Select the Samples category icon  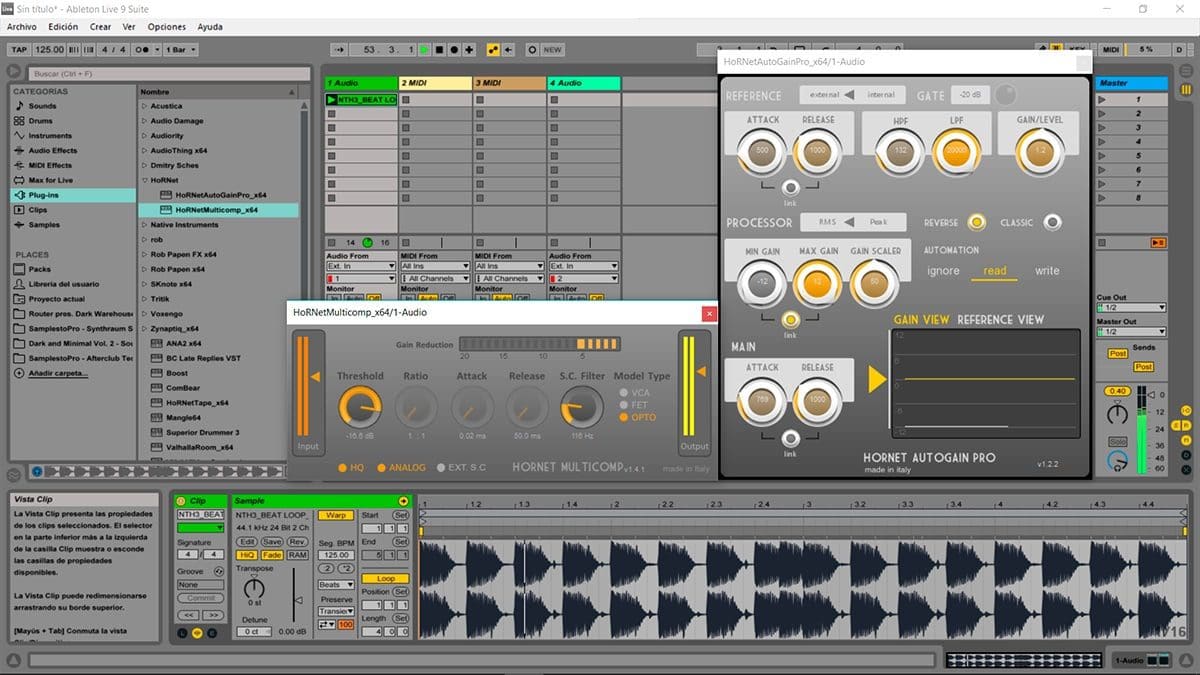click(x=18, y=225)
